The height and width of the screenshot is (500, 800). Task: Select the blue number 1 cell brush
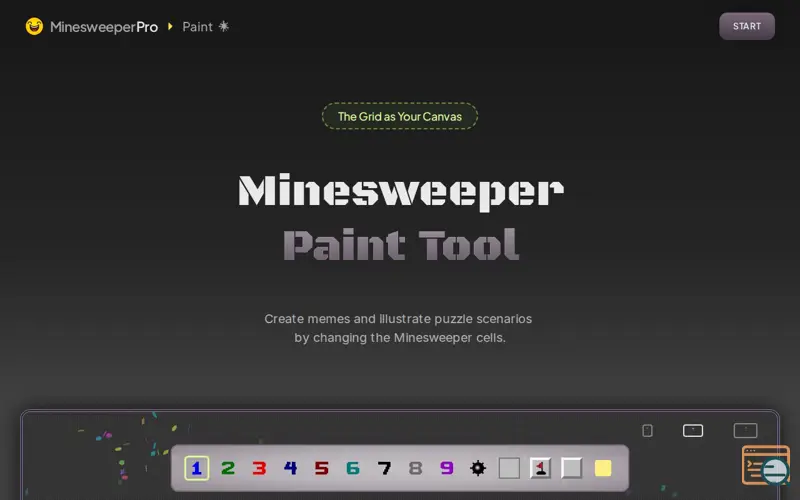(196, 468)
